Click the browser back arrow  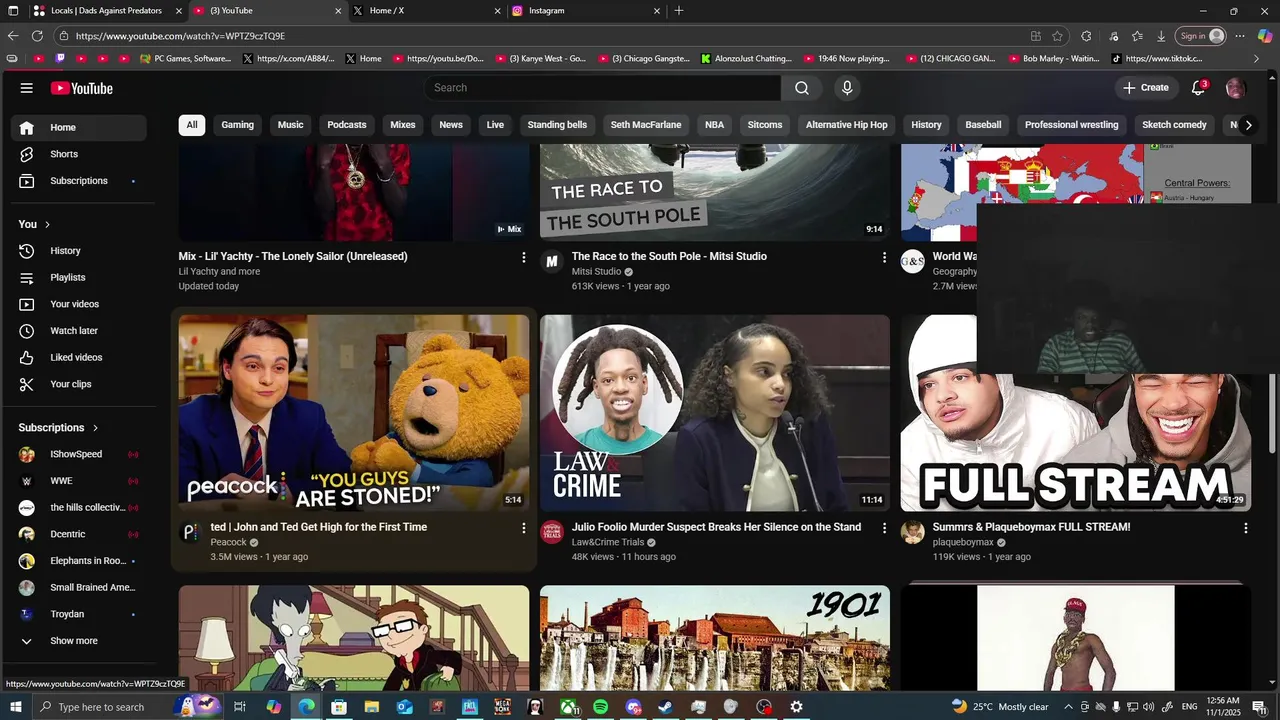(x=13, y=36)
